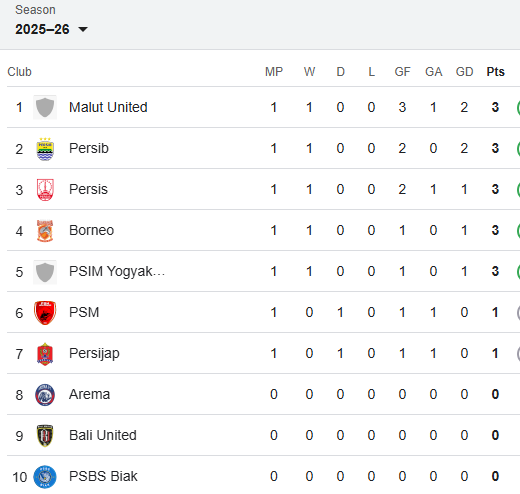Click the Persib club logo
Screen dimensions: 520x494
[x=45, y=149]
